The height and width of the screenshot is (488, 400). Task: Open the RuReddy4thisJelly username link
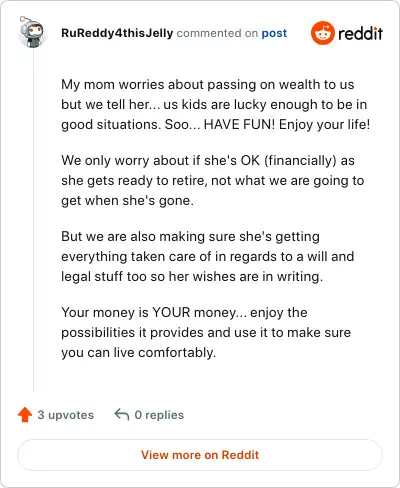(117, 33)
